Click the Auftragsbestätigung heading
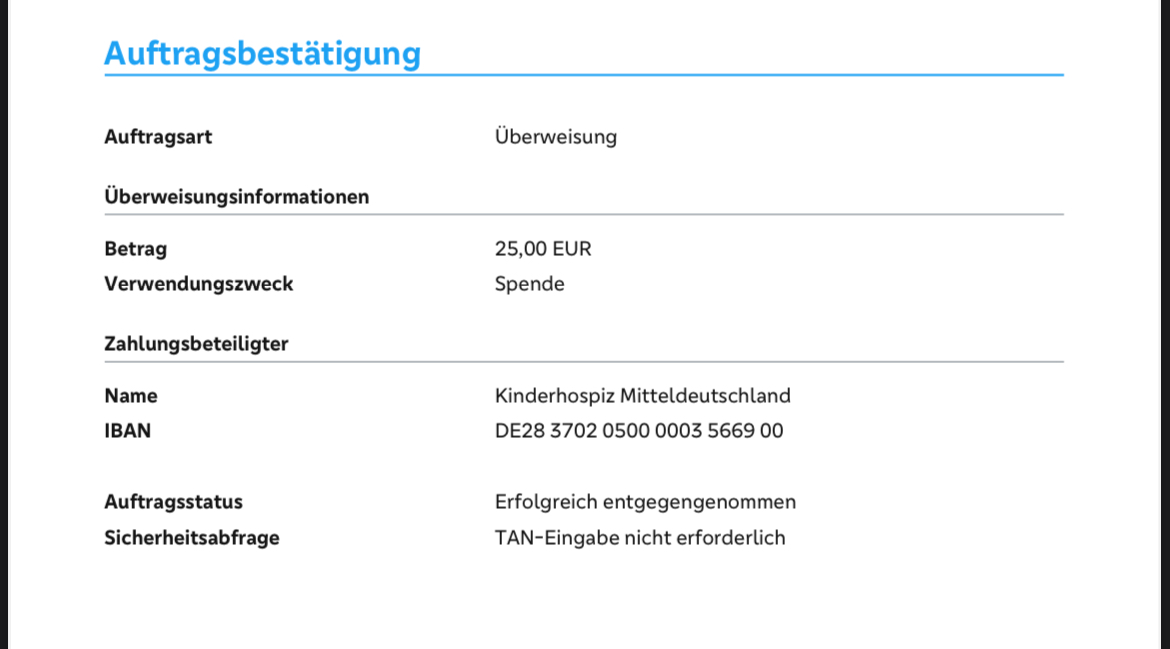The image size is (1170, 649). [262, 53]
